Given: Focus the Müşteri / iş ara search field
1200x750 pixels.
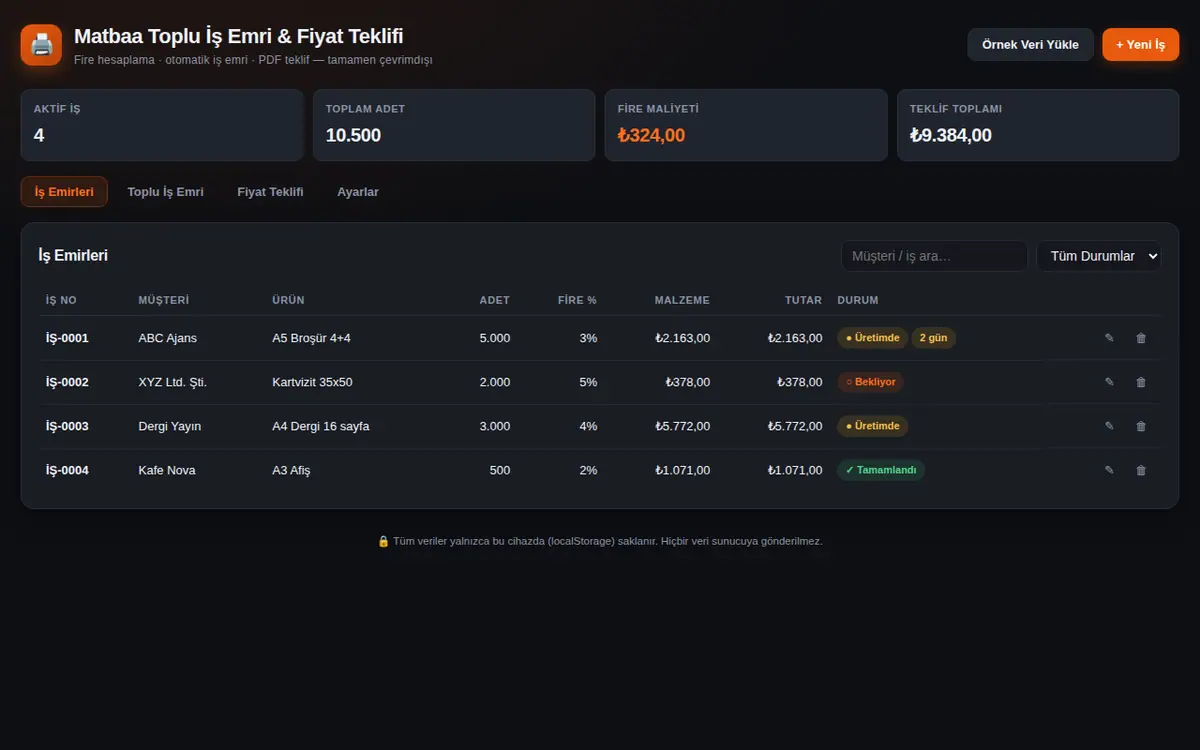Looking at the screenshot, I should pyautogui.click(x=934, y=256).
